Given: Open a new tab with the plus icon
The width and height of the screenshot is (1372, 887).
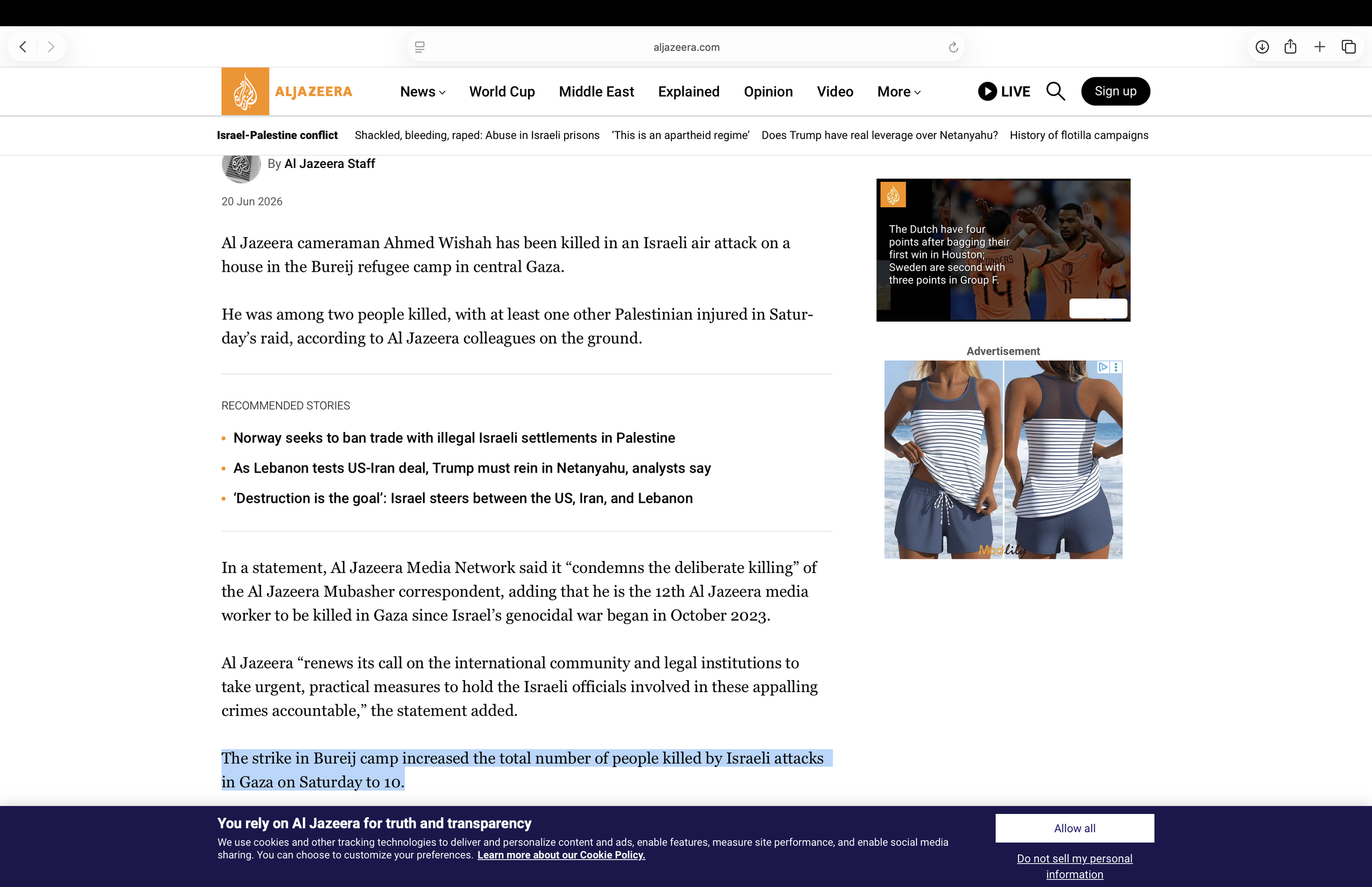Looking at the screenshot, I should [x=1320, y=47].
